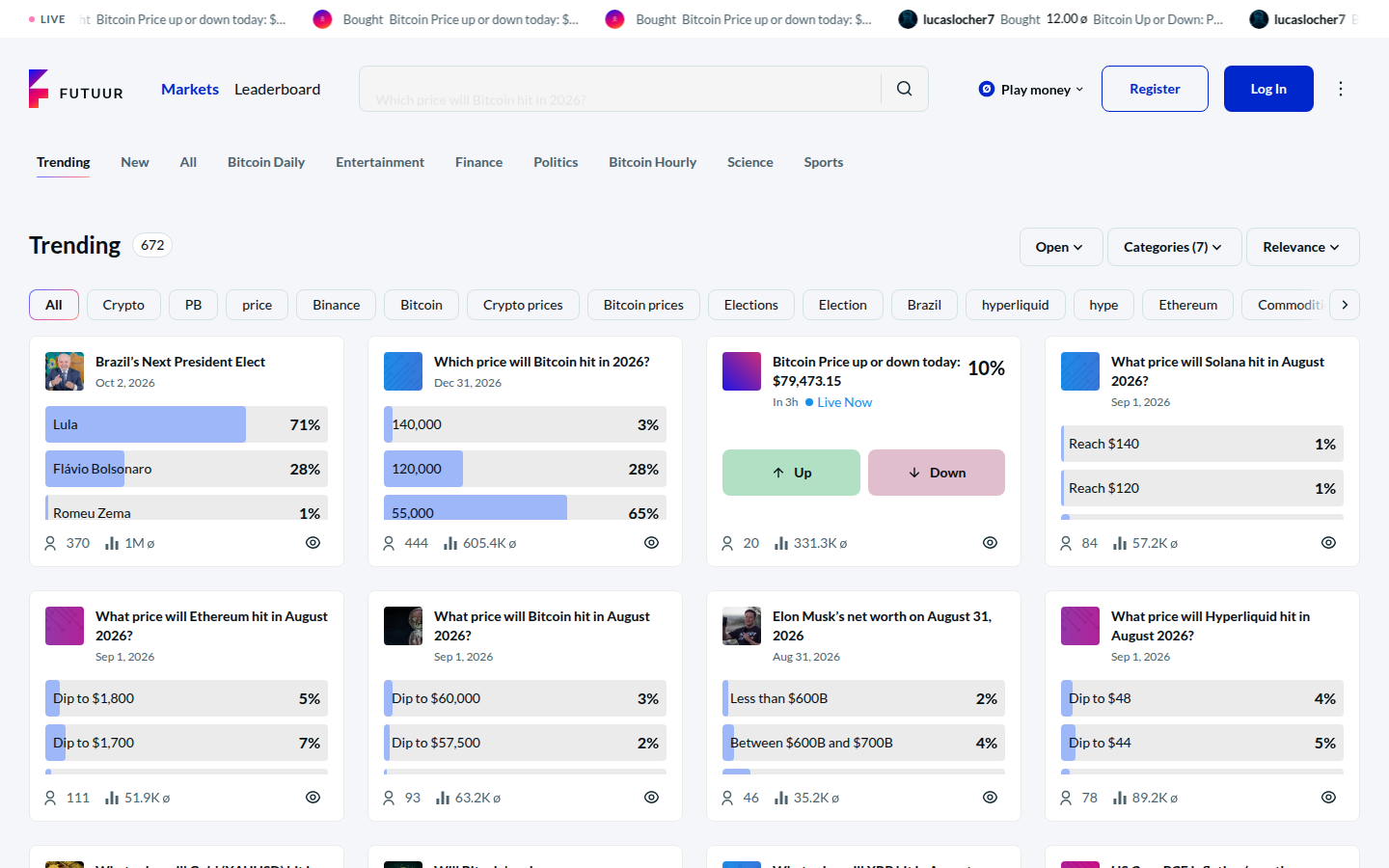Click volume chart icon on Brazil President card
This screenshot has height=868, width=1389.
(112, 543)
